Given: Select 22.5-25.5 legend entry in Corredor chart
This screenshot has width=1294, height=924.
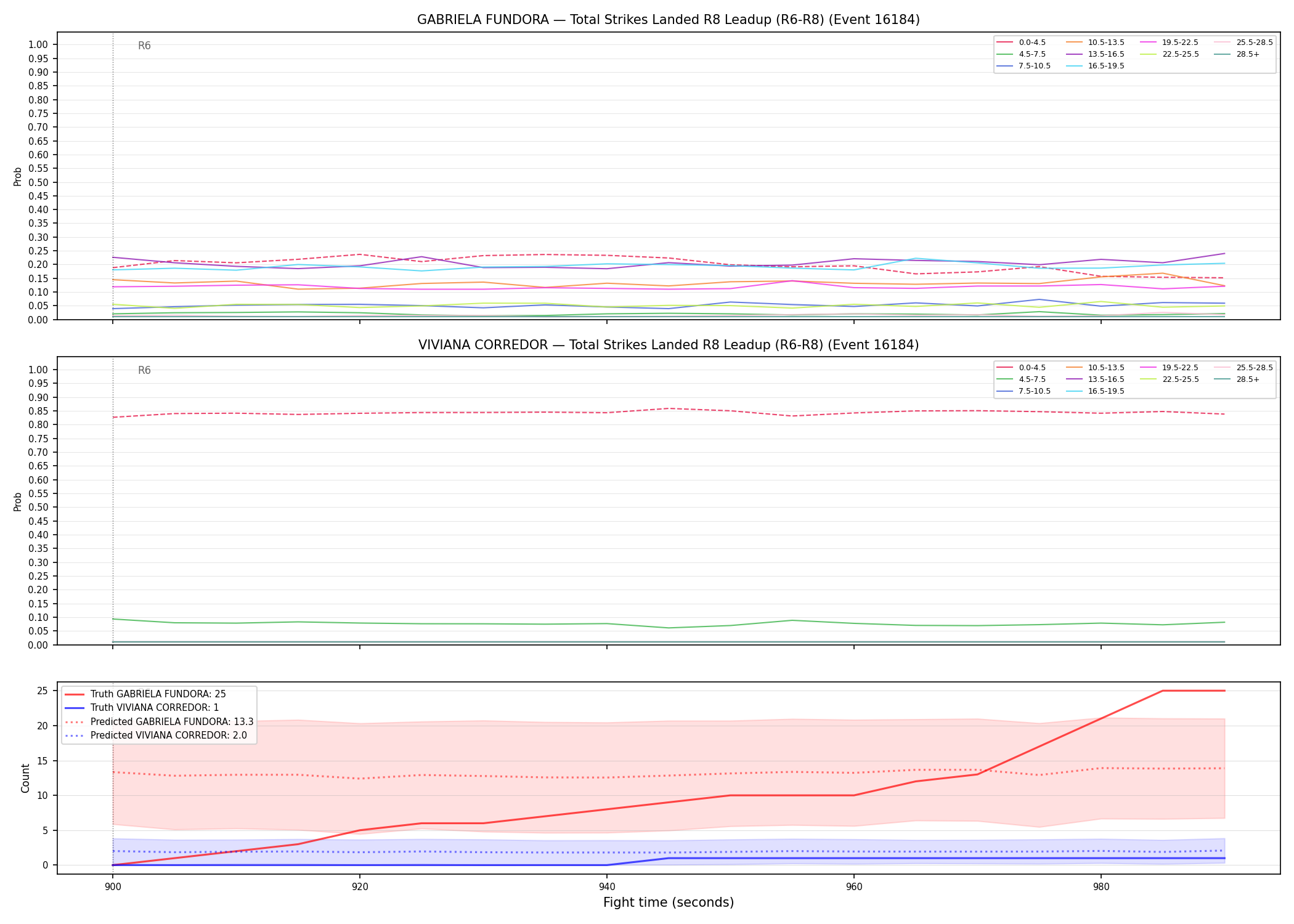Looking at the screenshot, I should tap(1170, 379).
